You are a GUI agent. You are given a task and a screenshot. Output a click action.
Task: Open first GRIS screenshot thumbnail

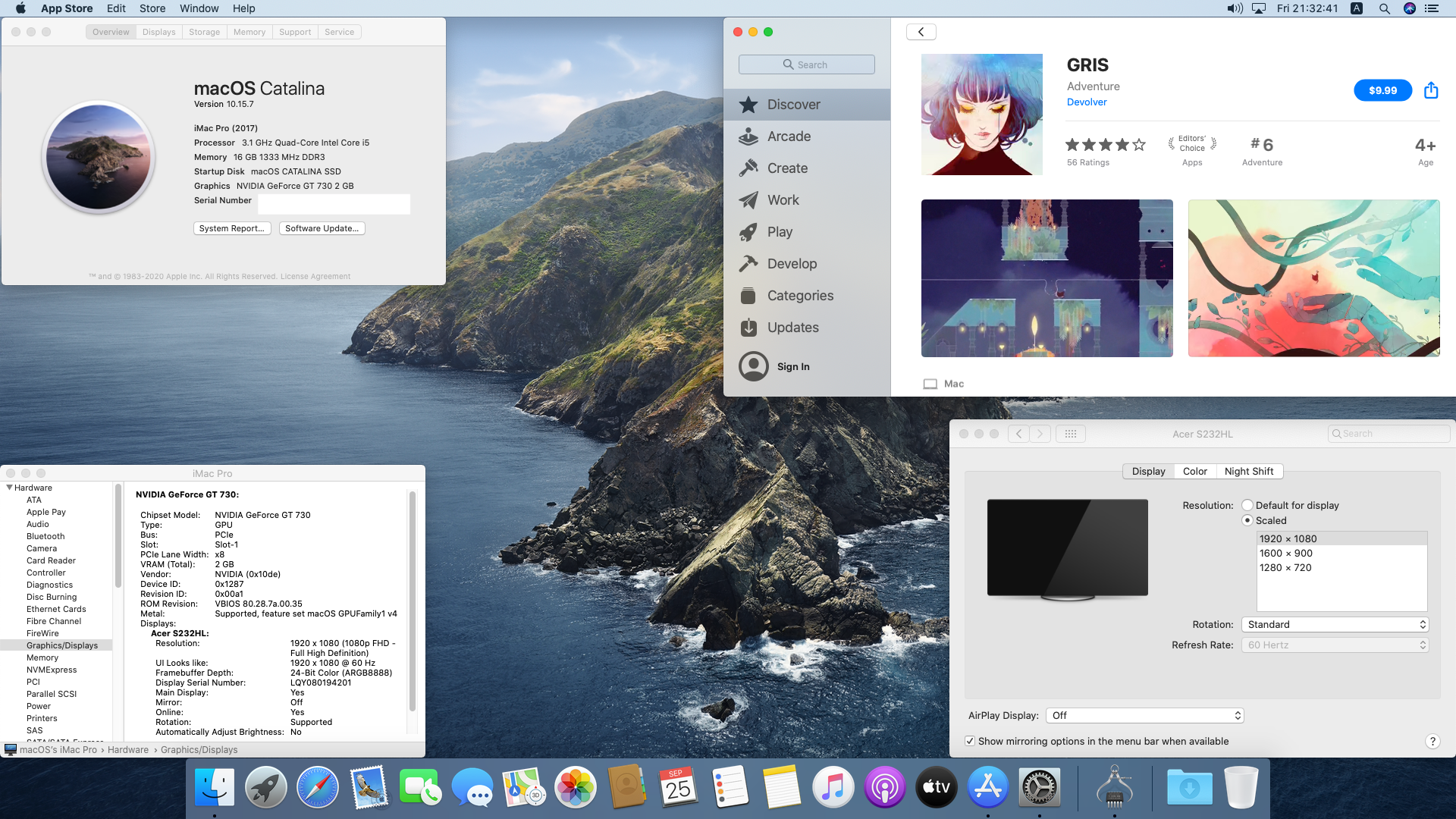coord(1047,278)
